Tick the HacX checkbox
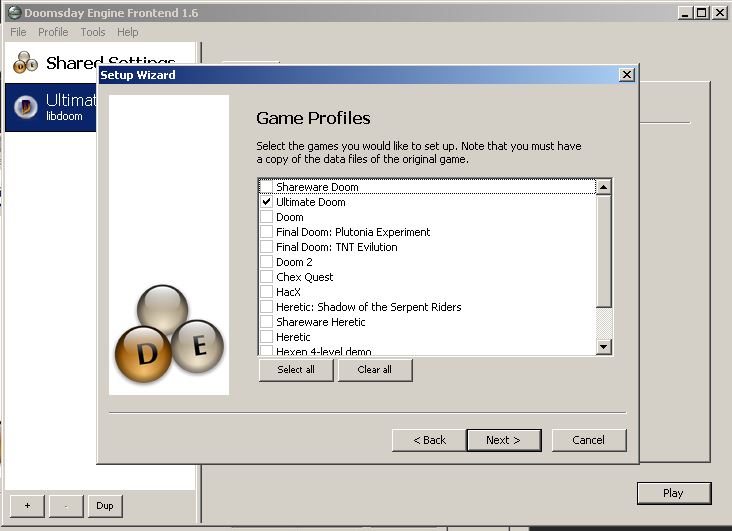The image size is (732, 531). (x=266, y=291)
